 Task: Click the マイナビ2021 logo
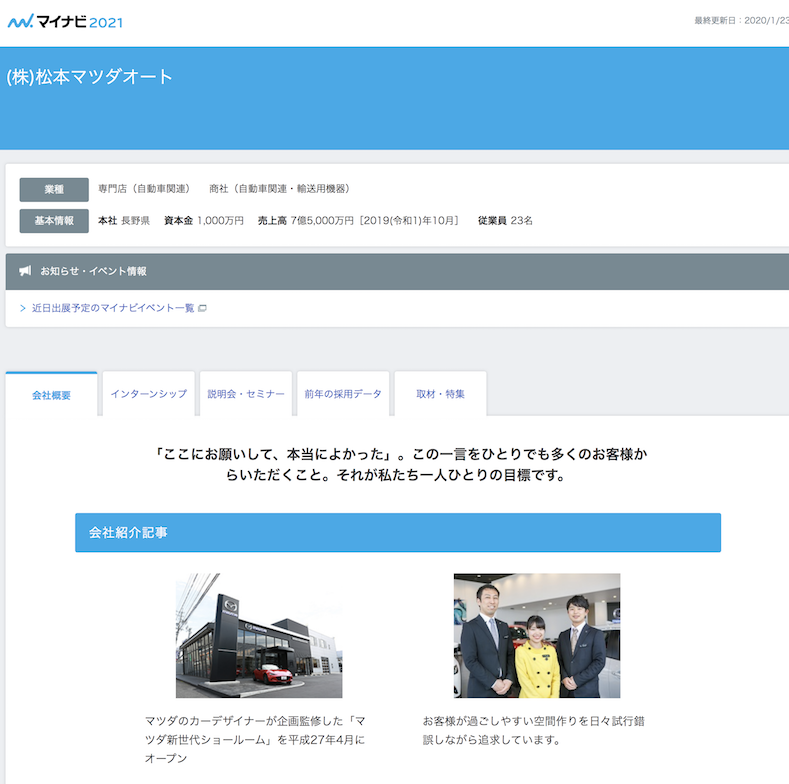tap(65, 21)
